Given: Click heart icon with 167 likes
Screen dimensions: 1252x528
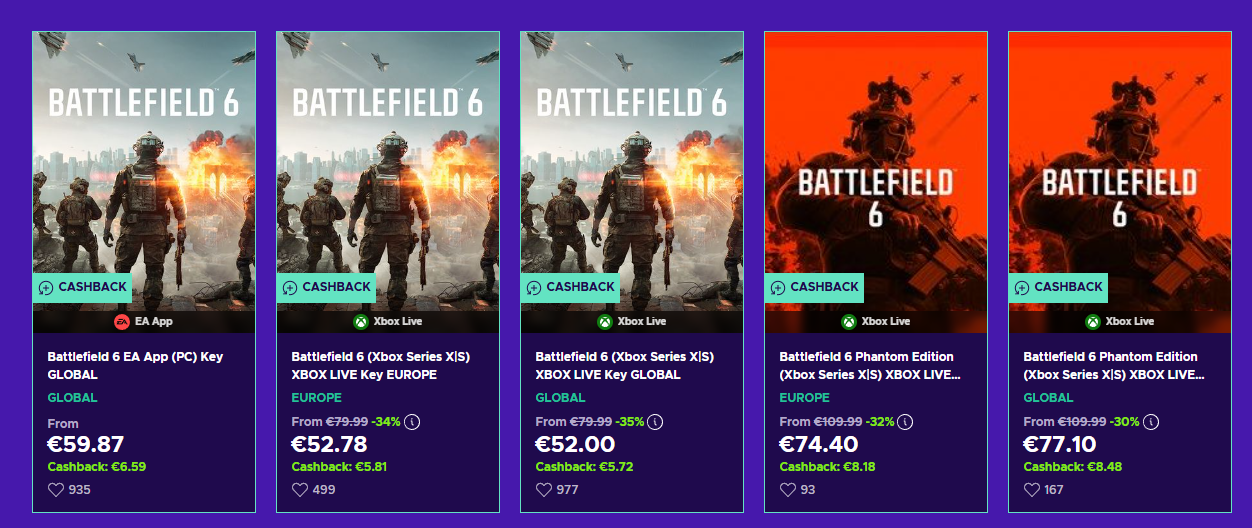Looking at the screenshot, I should [x=1032, y=490].
